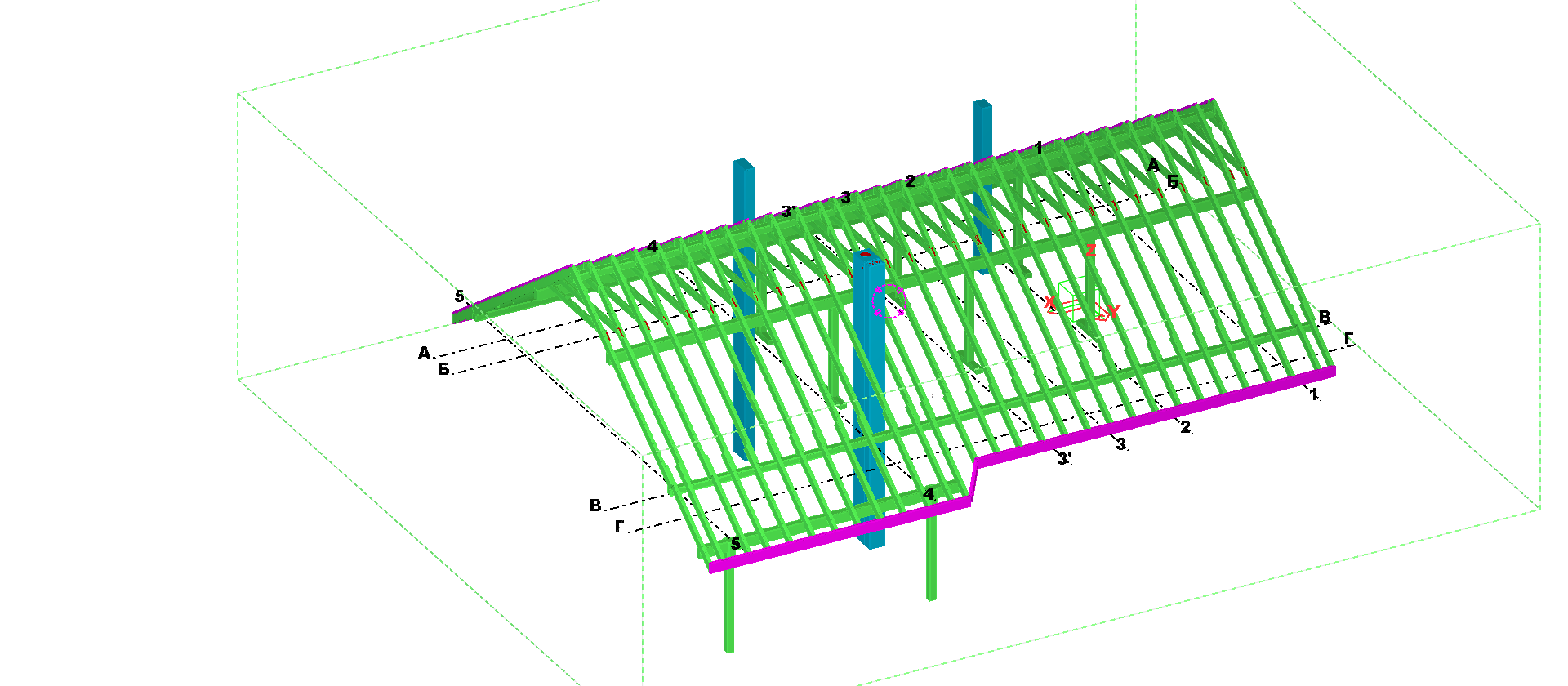Select the green post below grid 5
The width and height of the screenshot is (1568, 686).
pyautogui.click(x=729, y=610)
